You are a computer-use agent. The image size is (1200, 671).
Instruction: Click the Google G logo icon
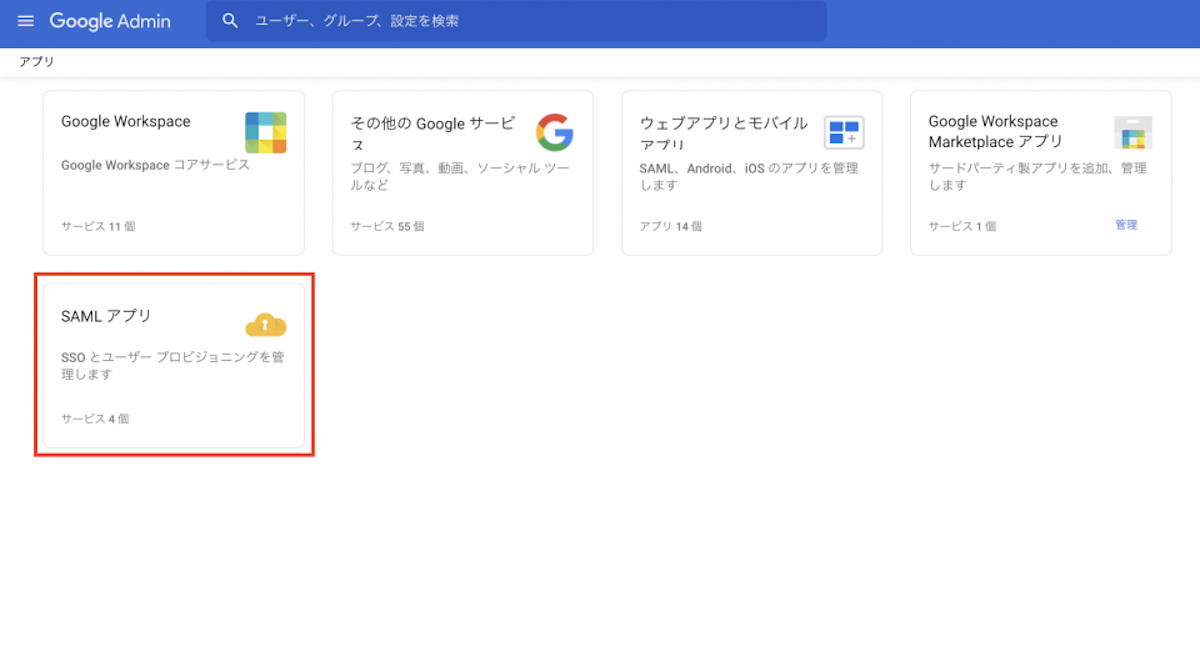click(555, 132)
